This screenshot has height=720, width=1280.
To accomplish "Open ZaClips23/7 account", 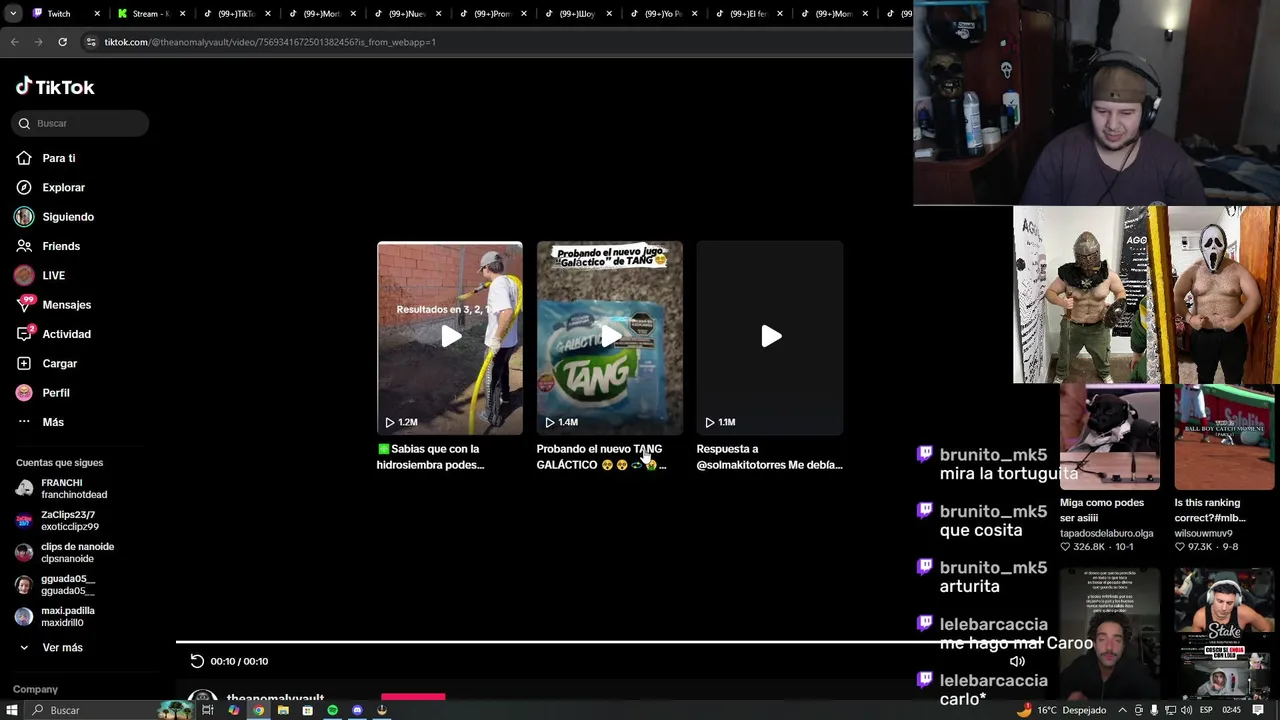I will point(58,521).
